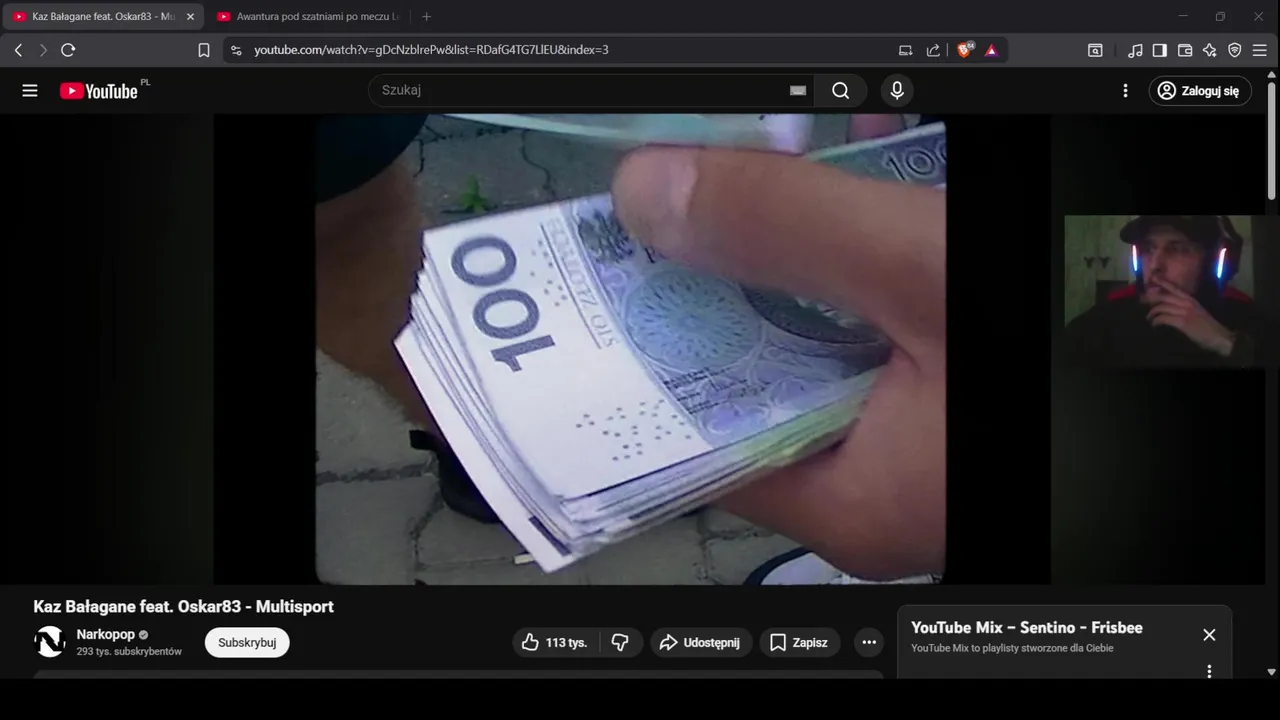Click the vertical page scrollbar thumb
This screenshot has height=720, width=1280.
(1272, 140)
